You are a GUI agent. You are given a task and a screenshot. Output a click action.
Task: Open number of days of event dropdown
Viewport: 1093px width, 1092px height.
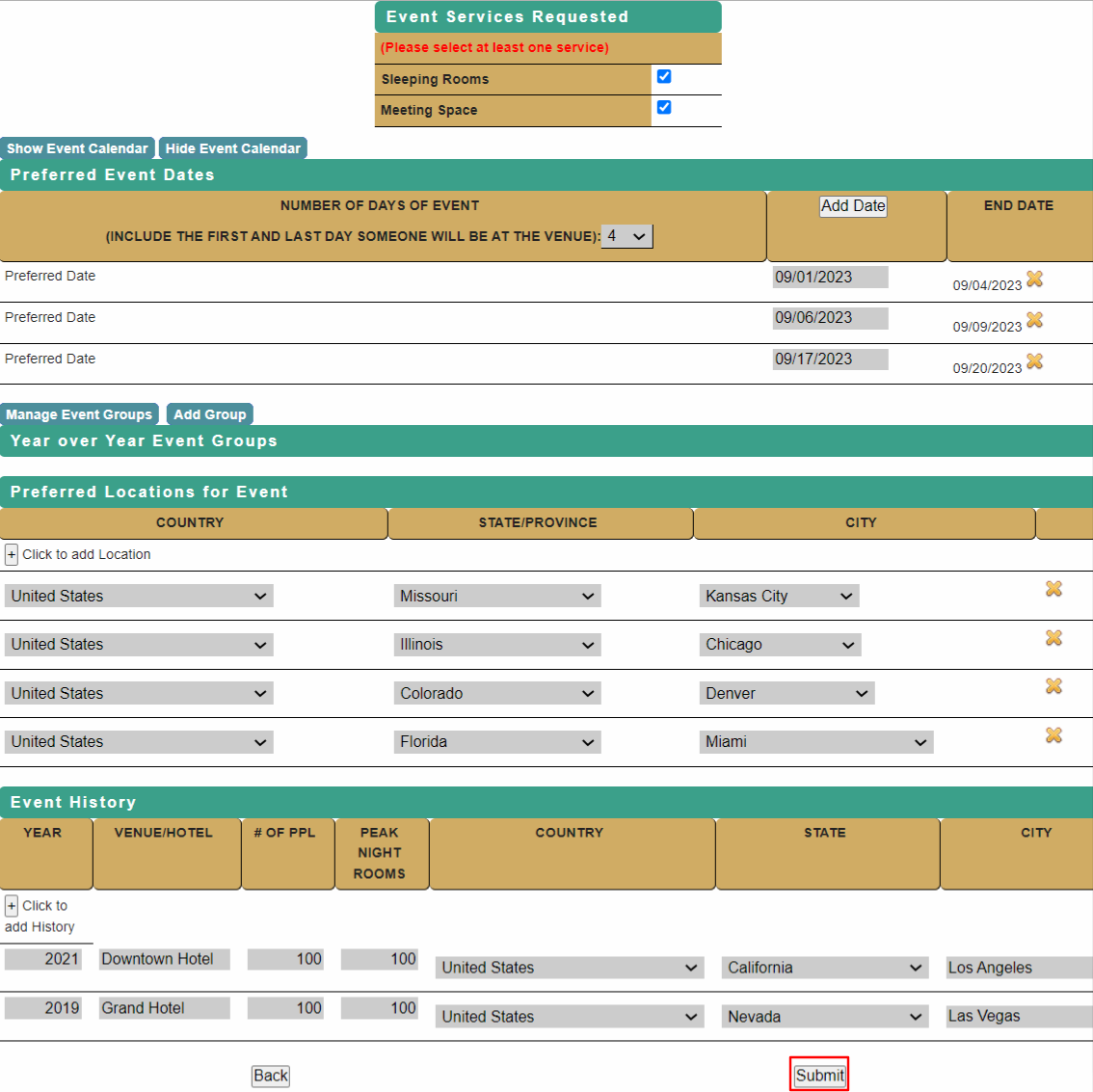click(x=626, y=236)
